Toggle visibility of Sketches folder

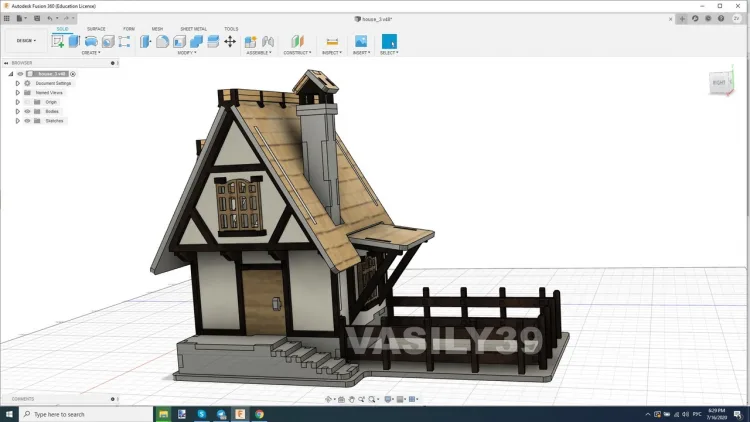[x=27, y=121]
